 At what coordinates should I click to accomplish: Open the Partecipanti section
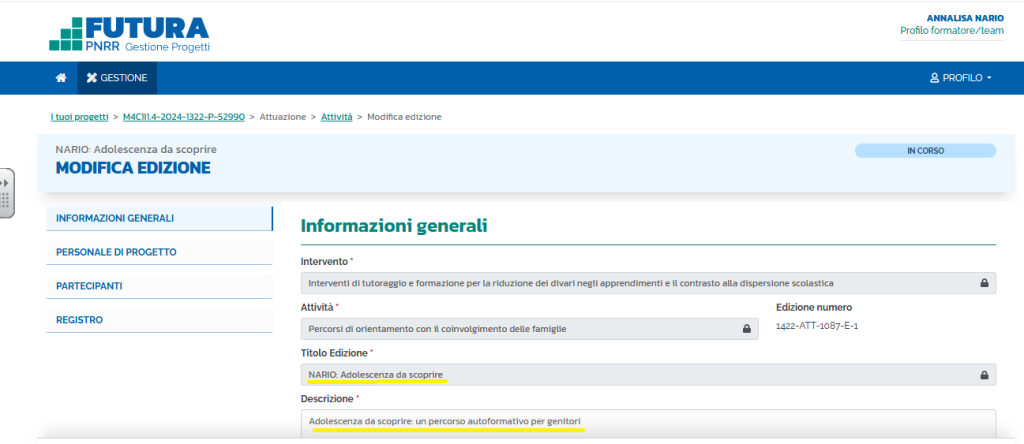pyautogui.click(x=159, y=286)
